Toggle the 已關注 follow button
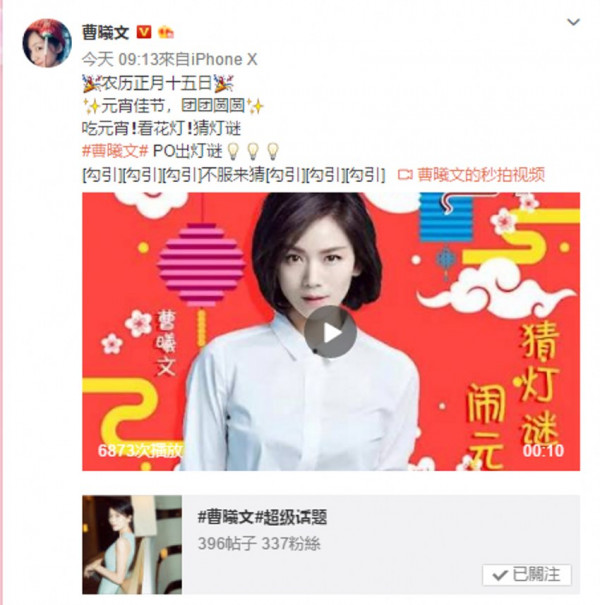 click(x=527, y=575)
